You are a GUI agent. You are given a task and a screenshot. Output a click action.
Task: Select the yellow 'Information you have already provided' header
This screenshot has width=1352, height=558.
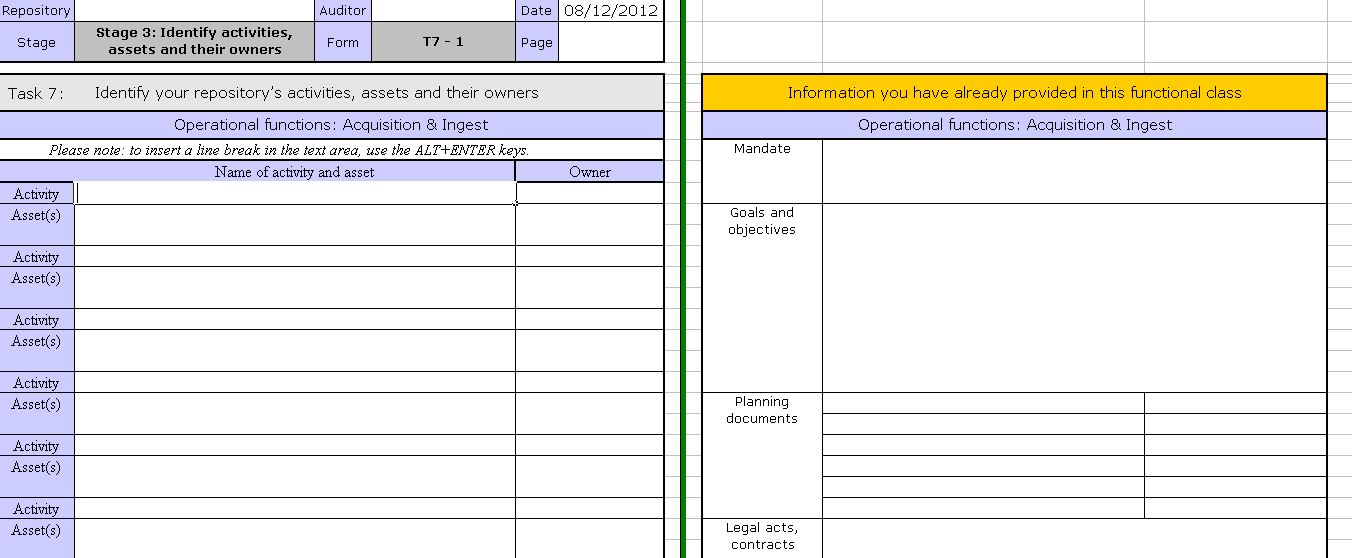1014,93
